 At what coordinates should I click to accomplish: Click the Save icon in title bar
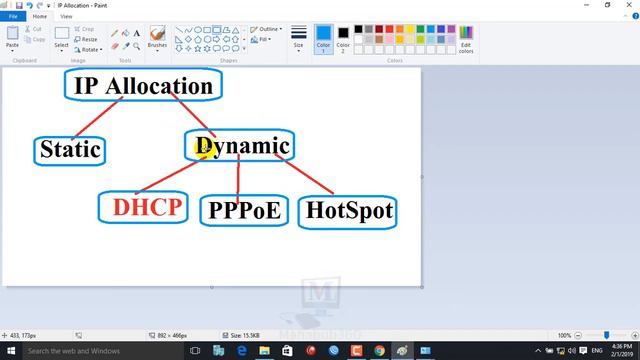[19, 6]
